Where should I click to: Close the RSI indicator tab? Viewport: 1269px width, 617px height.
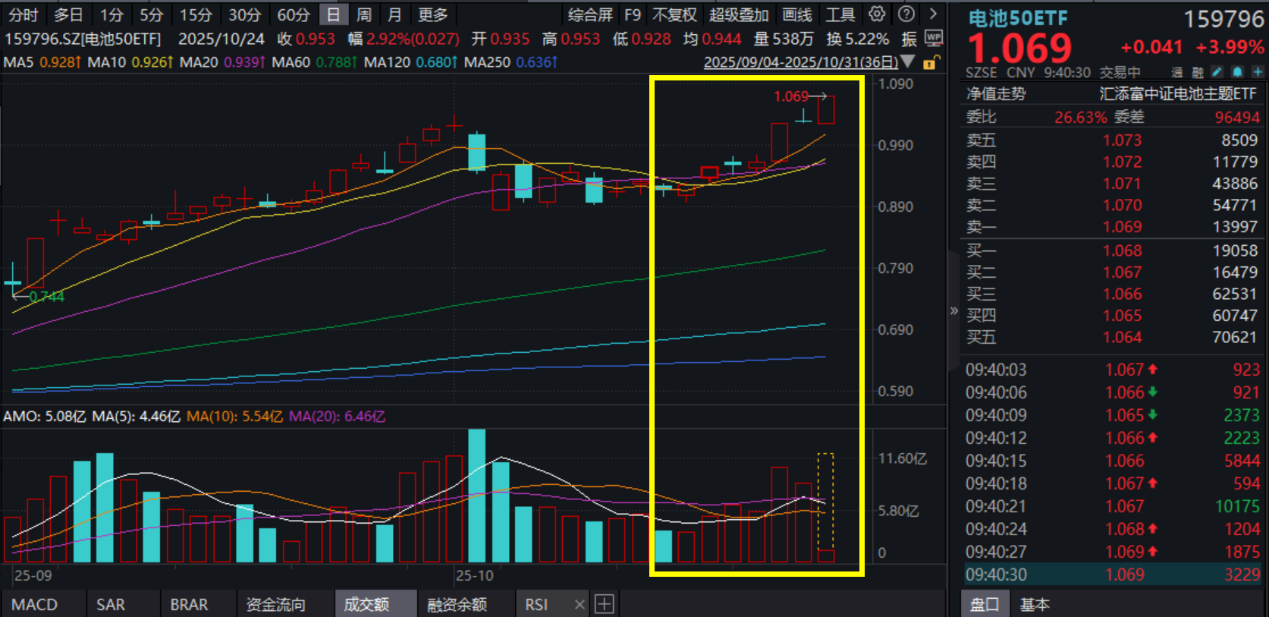click(x=579, y=604)
